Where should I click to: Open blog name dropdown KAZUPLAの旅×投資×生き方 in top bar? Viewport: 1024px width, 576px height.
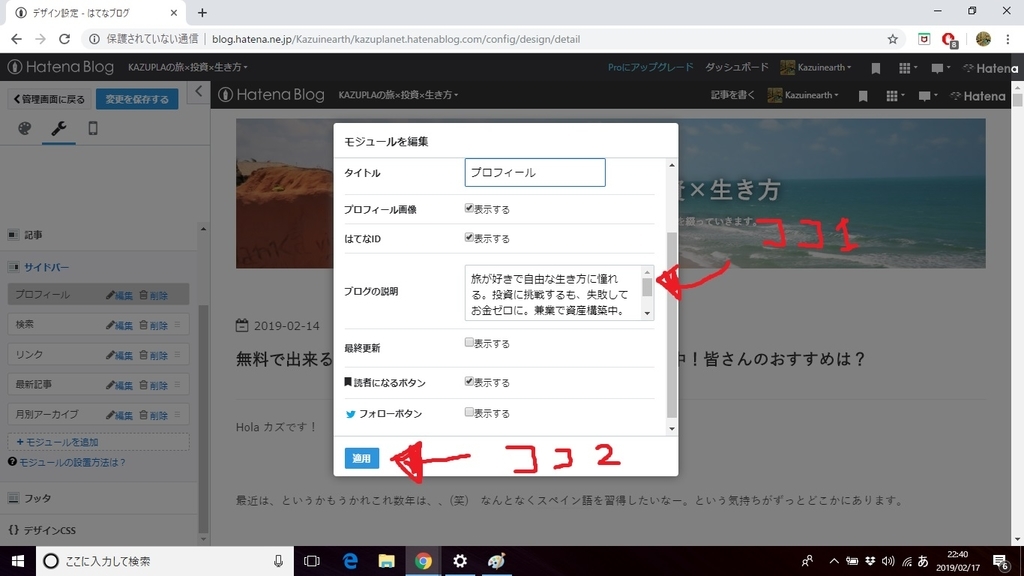point(187,67)
